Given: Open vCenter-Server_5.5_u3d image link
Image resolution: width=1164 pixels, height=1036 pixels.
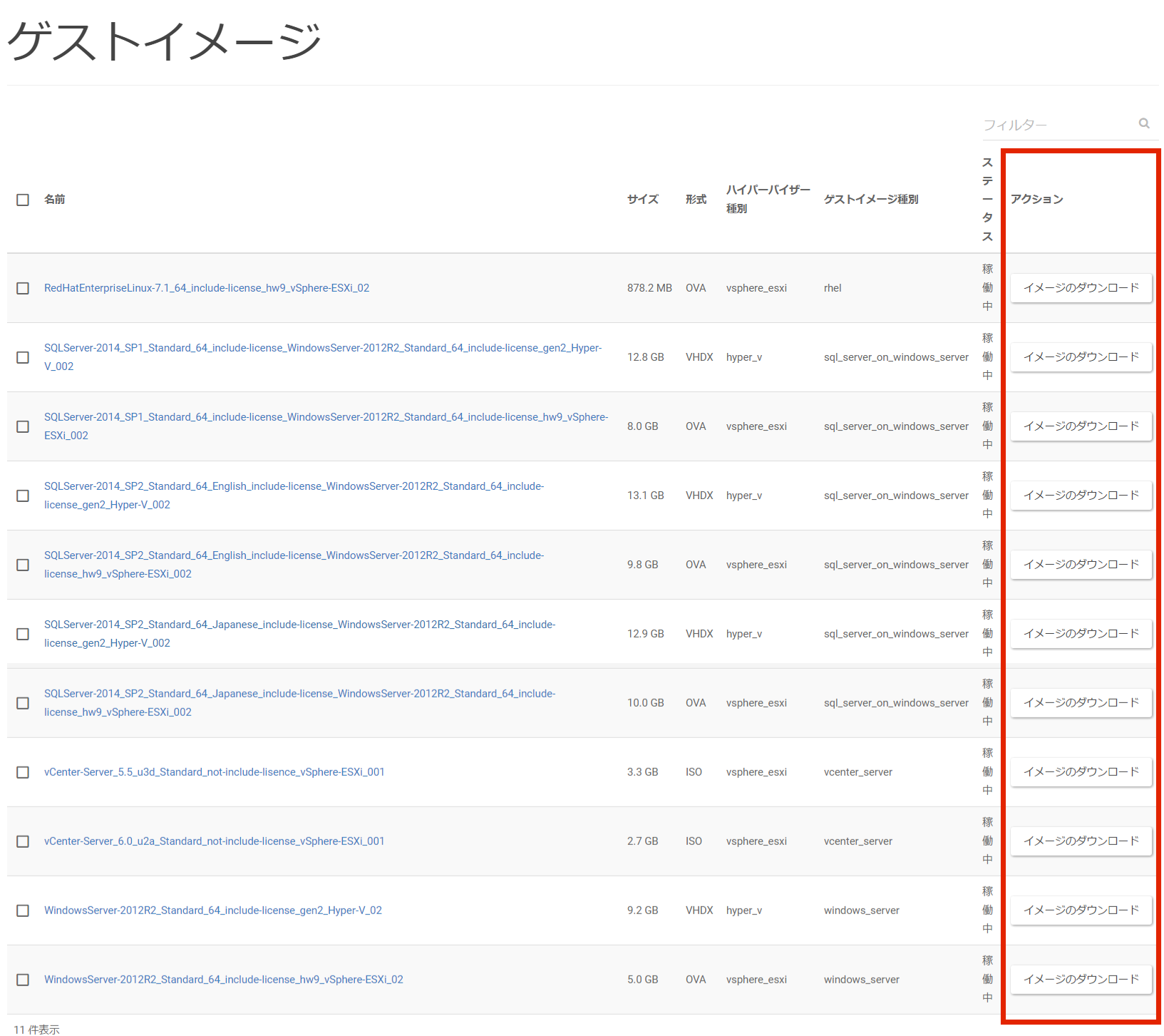Looking at the screenshot, I should tap(215, 772).
